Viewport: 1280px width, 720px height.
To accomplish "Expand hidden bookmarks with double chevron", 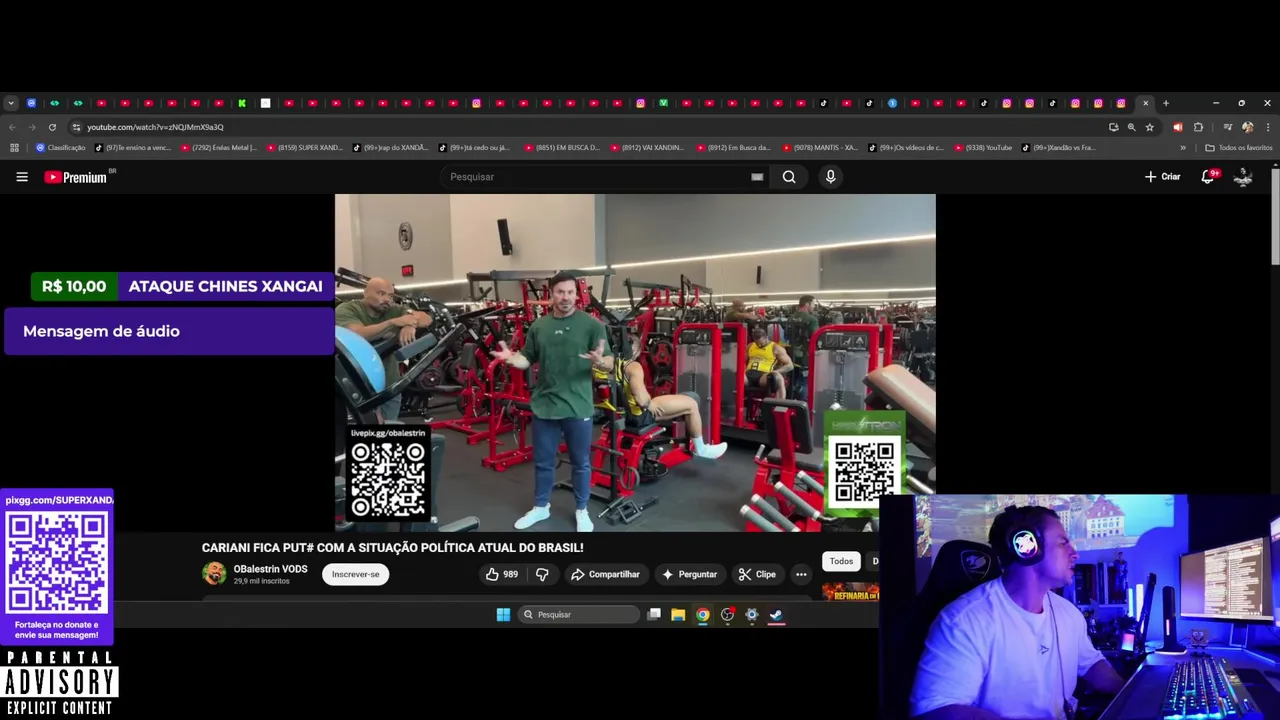I will (1183, 148).
